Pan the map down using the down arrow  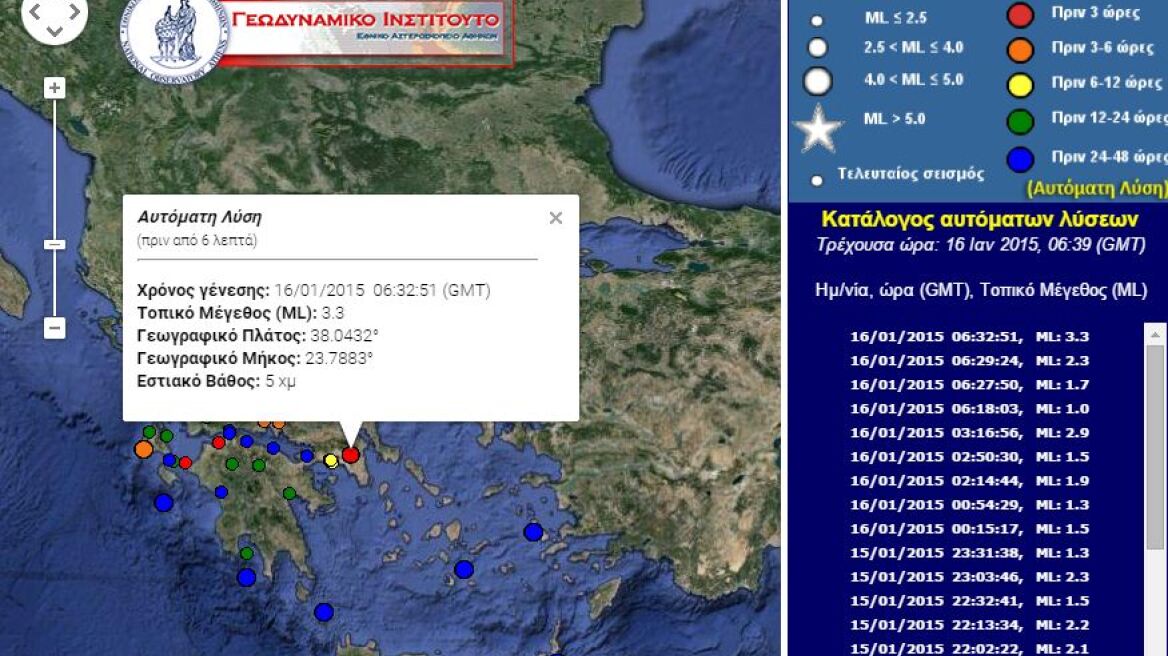click(x=54, y=30)
